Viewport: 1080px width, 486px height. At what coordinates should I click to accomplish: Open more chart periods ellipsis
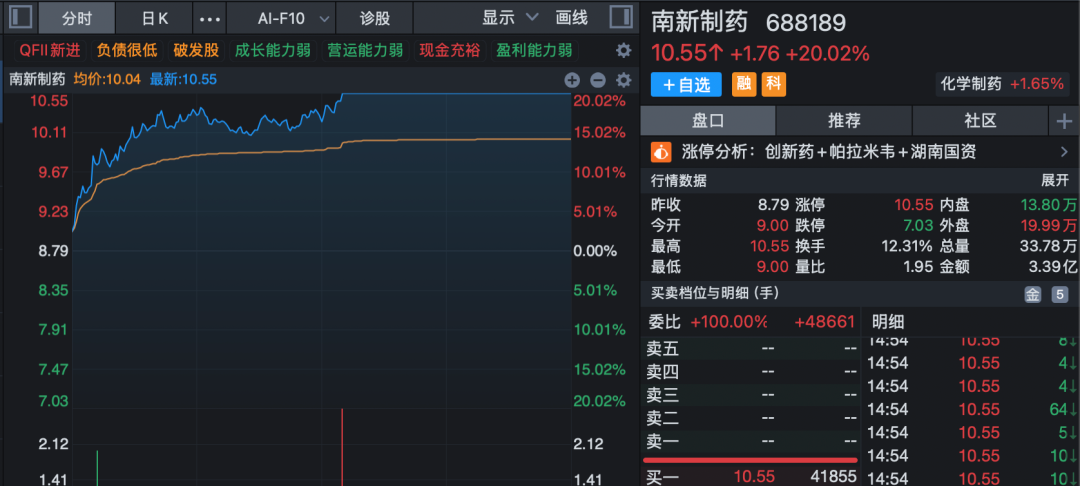(209, 19)
